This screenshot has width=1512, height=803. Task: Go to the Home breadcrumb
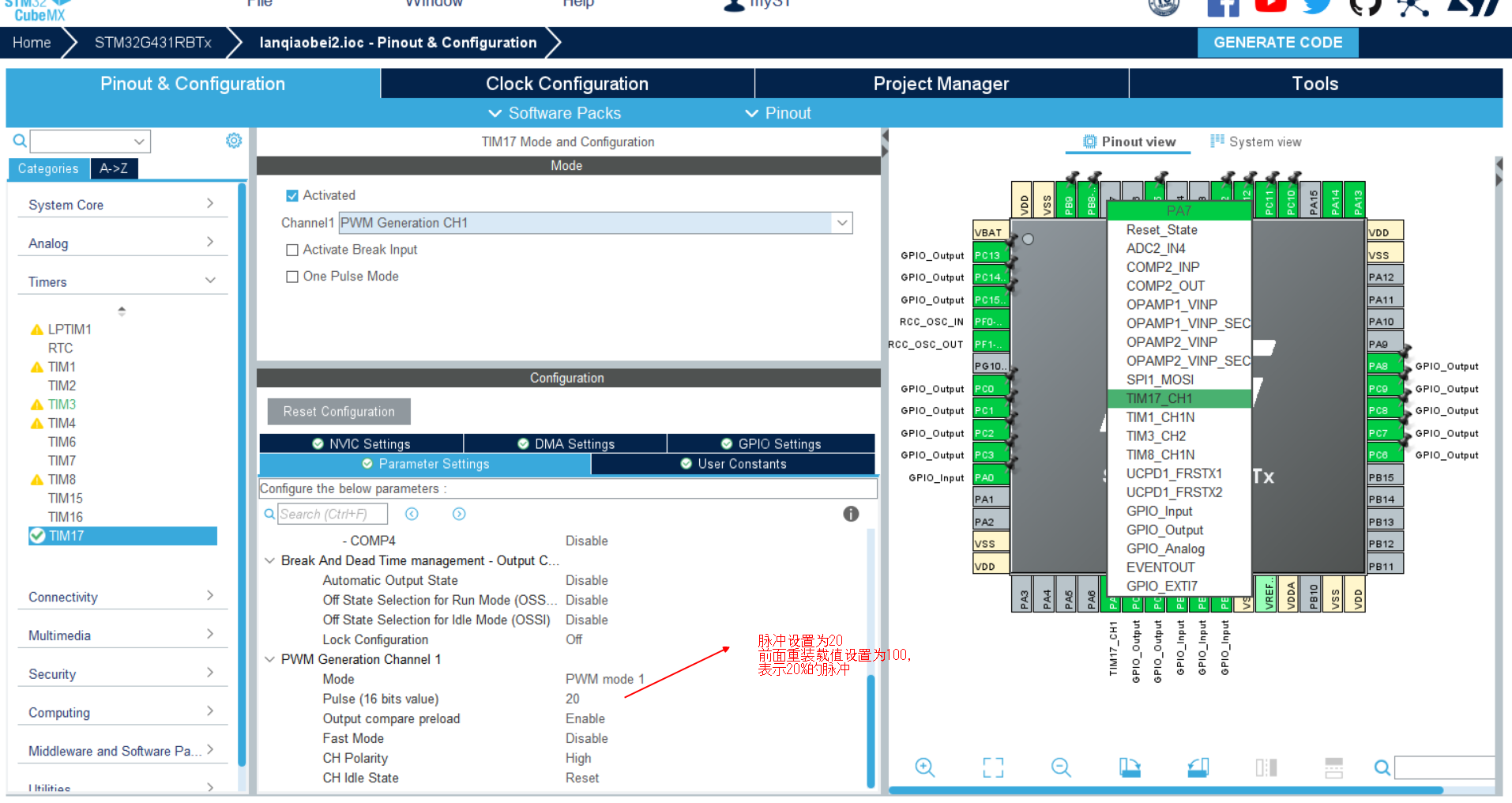(32, 43)
